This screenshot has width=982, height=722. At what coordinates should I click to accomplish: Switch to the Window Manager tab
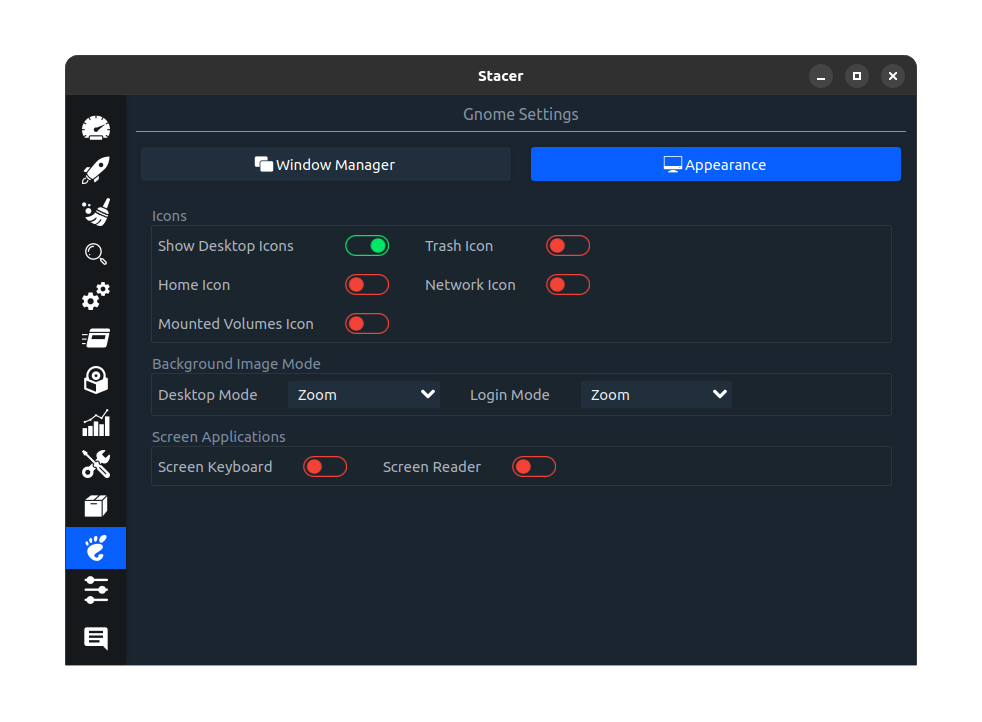(326, 165)
